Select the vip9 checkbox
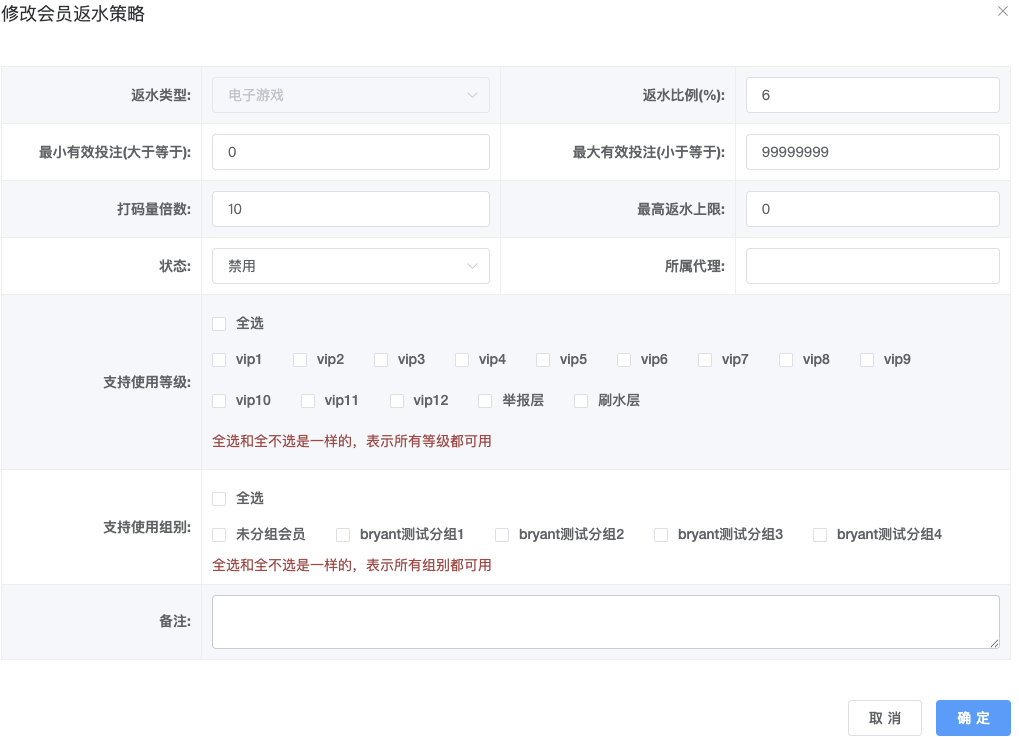Viewport: 1019px width, 737px height. (x=867, y=360)
